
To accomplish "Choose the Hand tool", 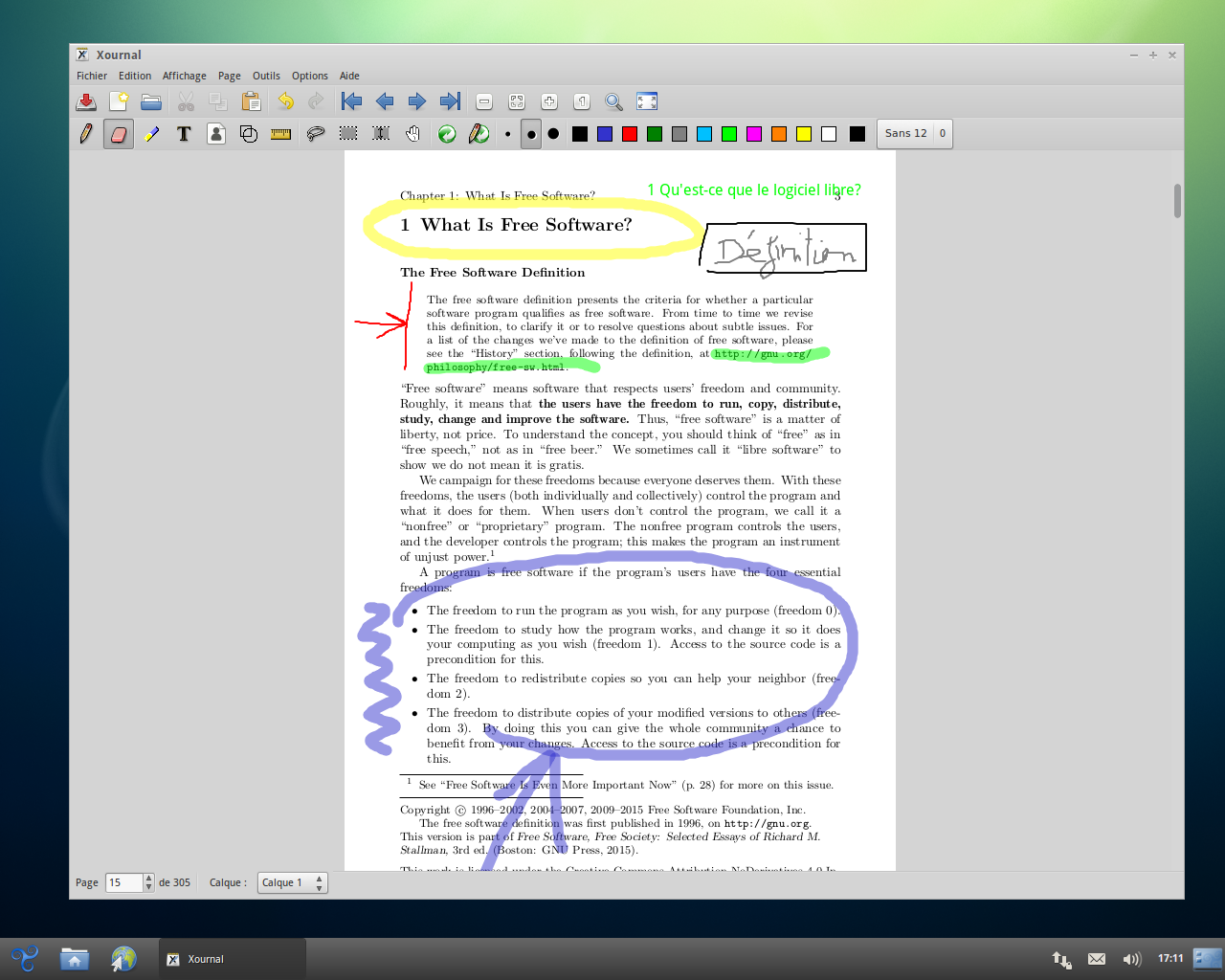I will click(x=412, y=134).
